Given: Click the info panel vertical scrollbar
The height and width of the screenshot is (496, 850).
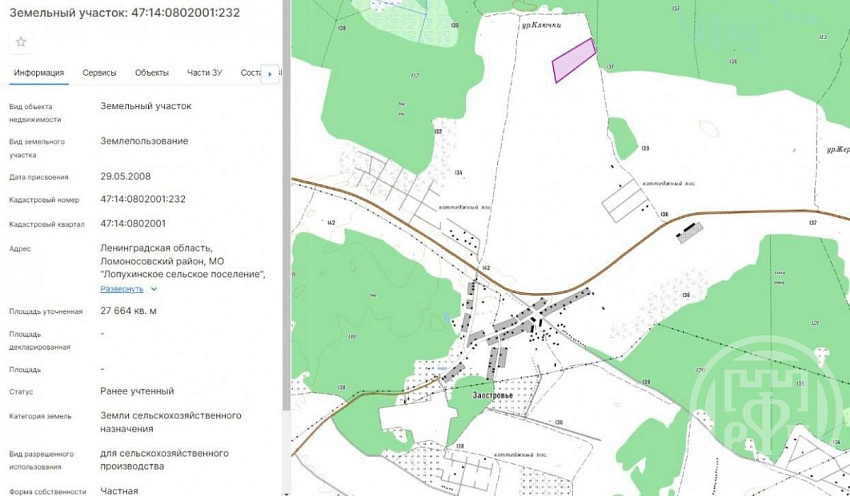Looking at the screenshot, I should tap(287, 200).
